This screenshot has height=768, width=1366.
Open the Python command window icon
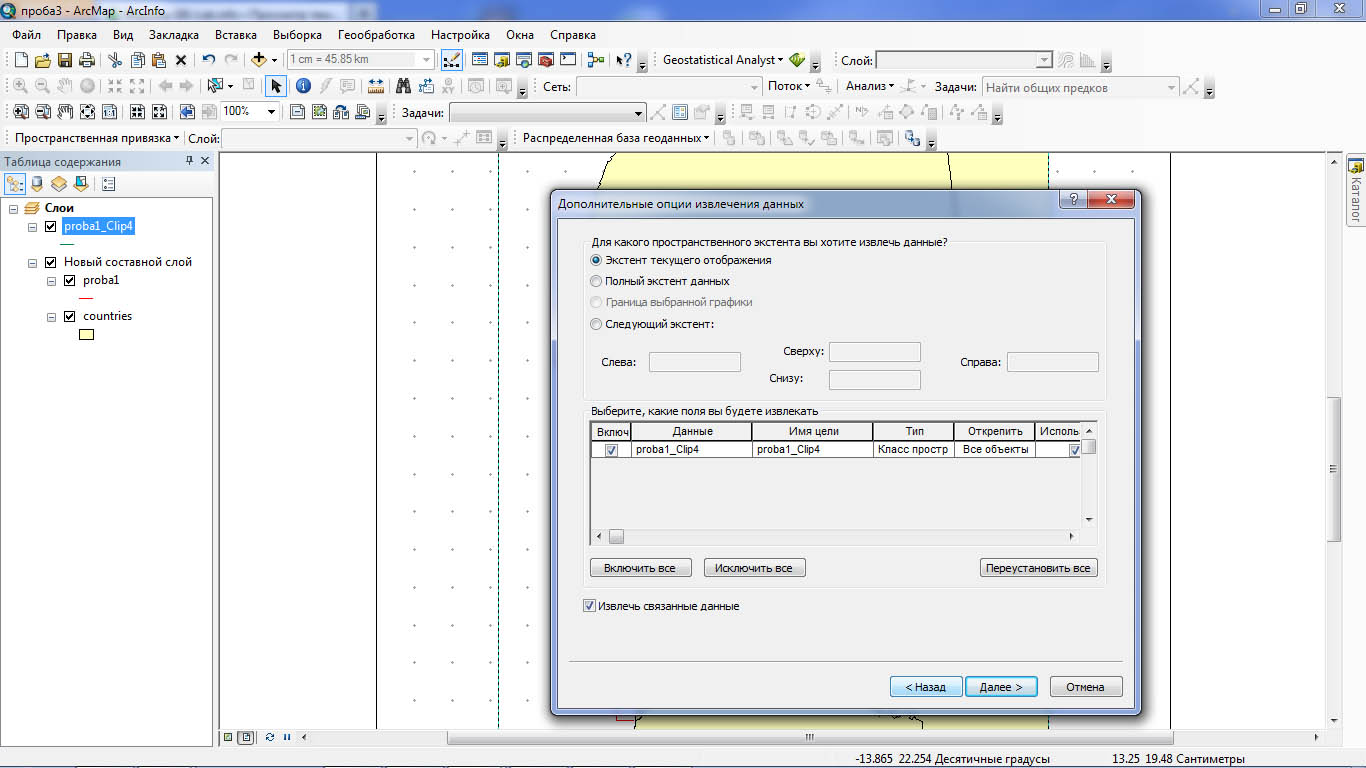(x=568, y=60)
